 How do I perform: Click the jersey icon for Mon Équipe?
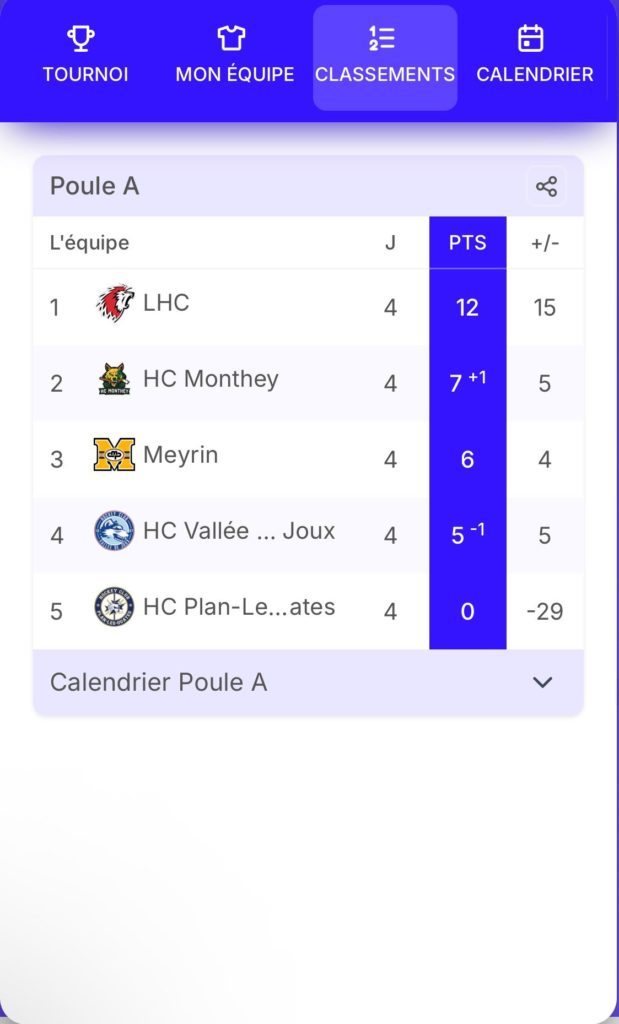(231, 39)
